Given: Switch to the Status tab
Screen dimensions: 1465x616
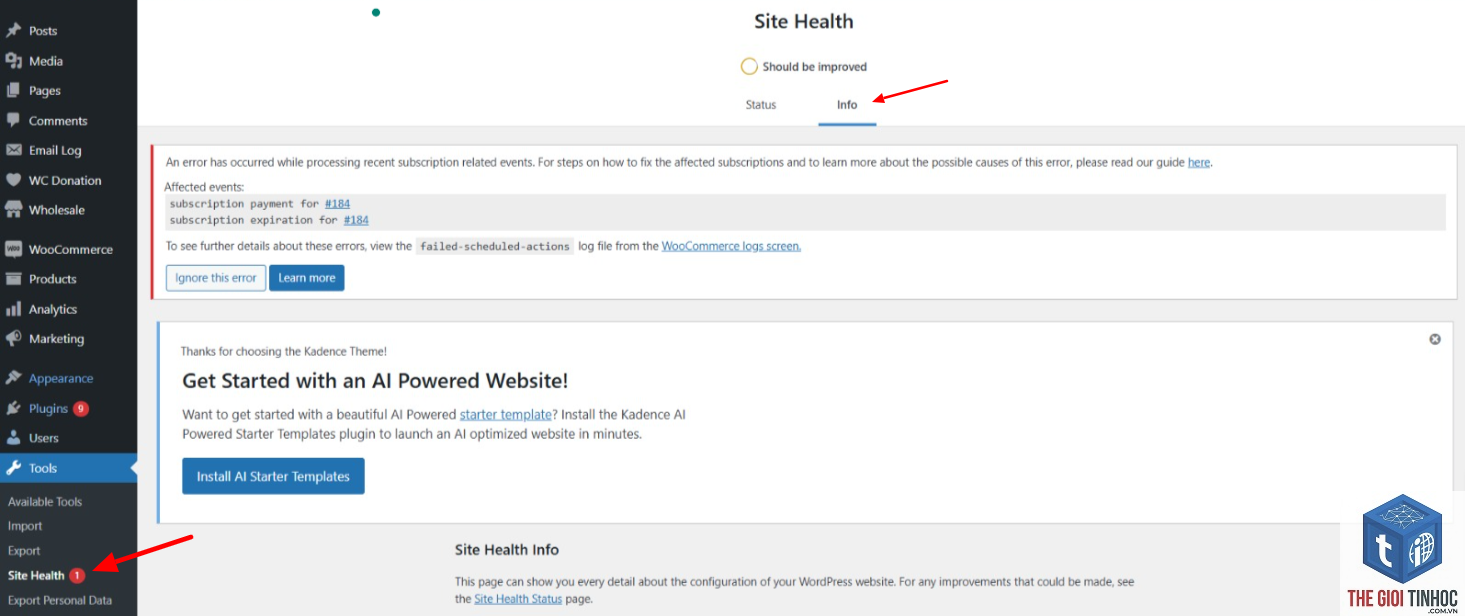Looking at the screenshot, I should [x=761, y=104].
